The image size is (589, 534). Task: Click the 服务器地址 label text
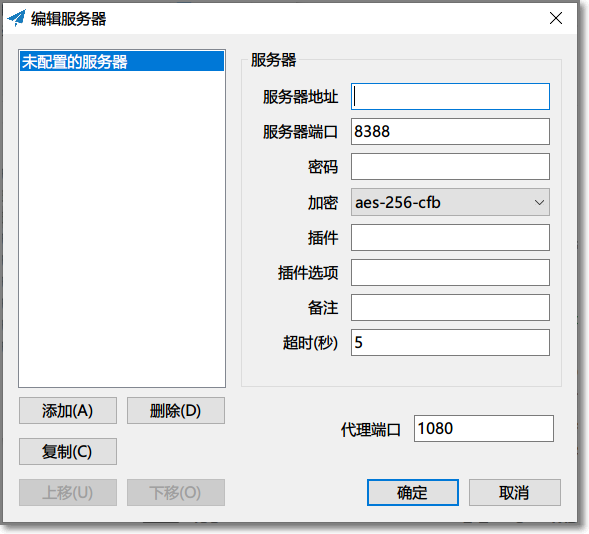tap(300, 97)
